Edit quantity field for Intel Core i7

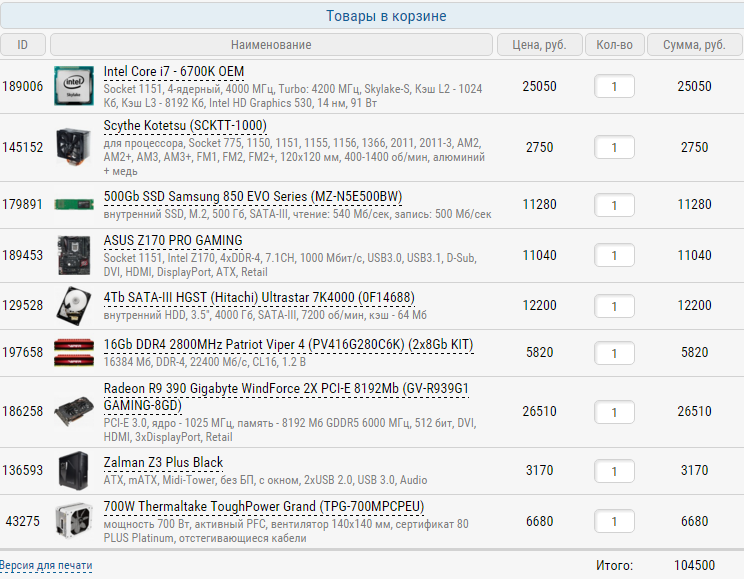[614, 86]
